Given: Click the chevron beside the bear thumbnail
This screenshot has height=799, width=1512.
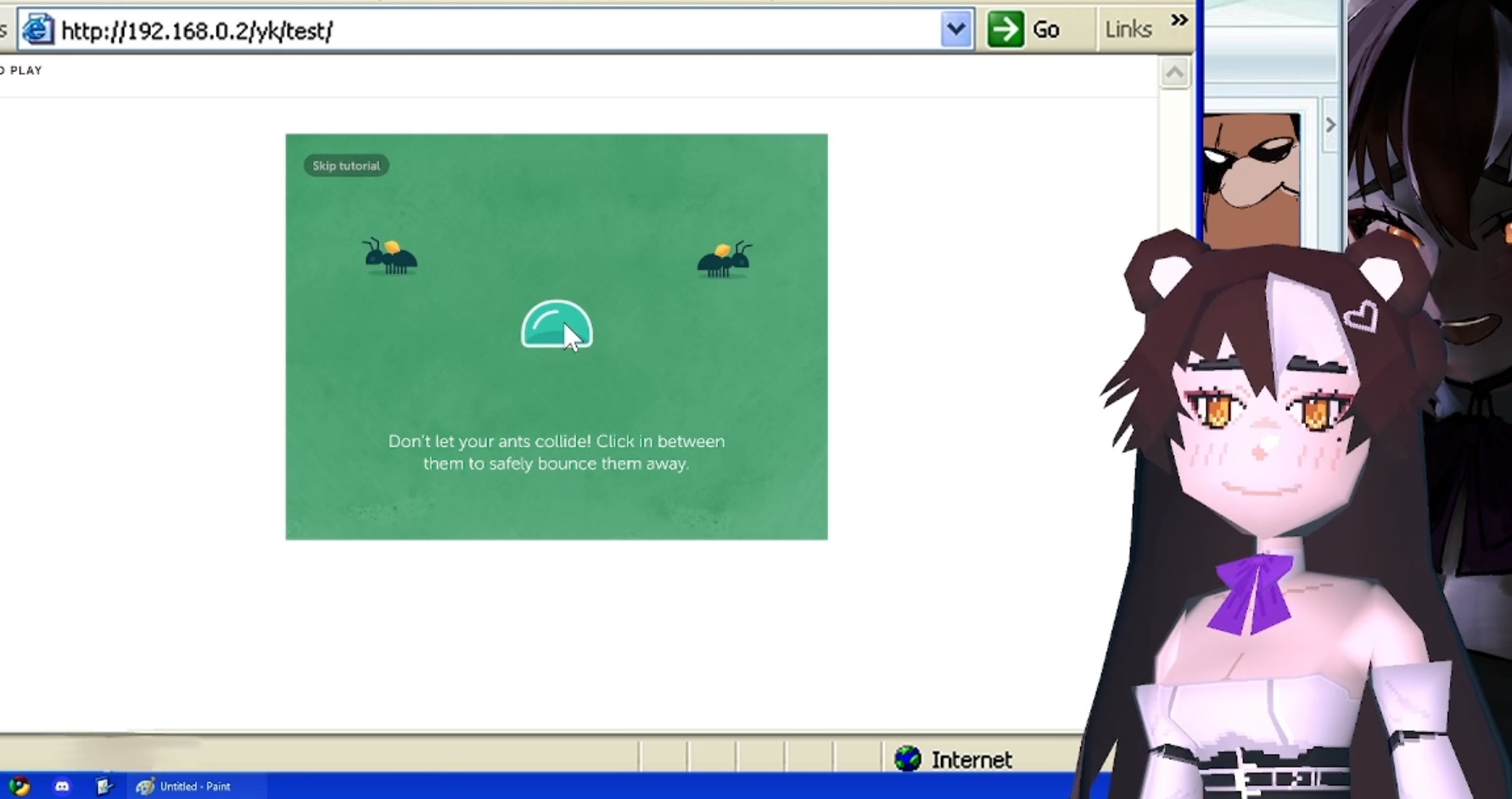Looking at the screenshot, I should (1330, 125).
